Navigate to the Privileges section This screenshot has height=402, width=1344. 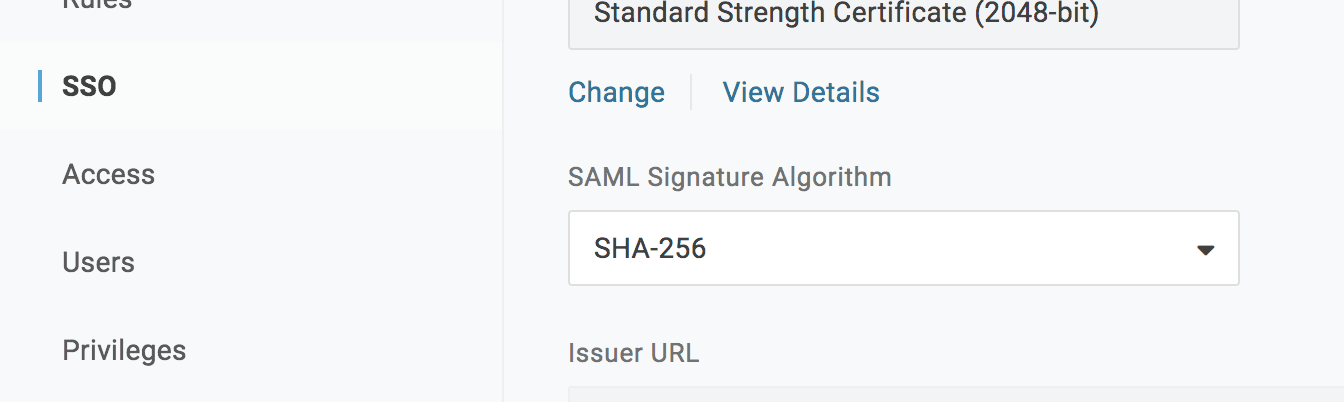point(124,350)
